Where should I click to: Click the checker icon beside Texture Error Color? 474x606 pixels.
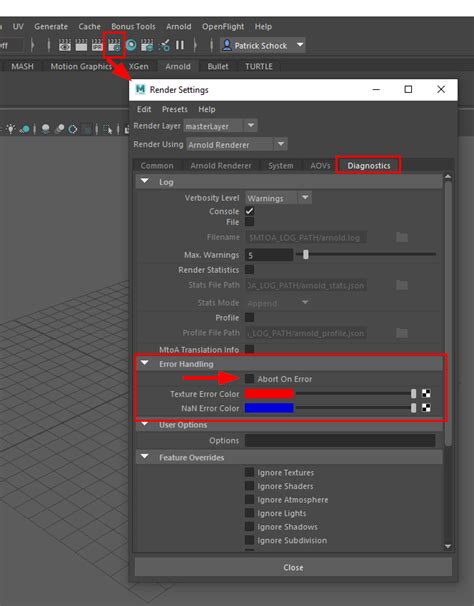pyautogui.click(x=426, y=394)
